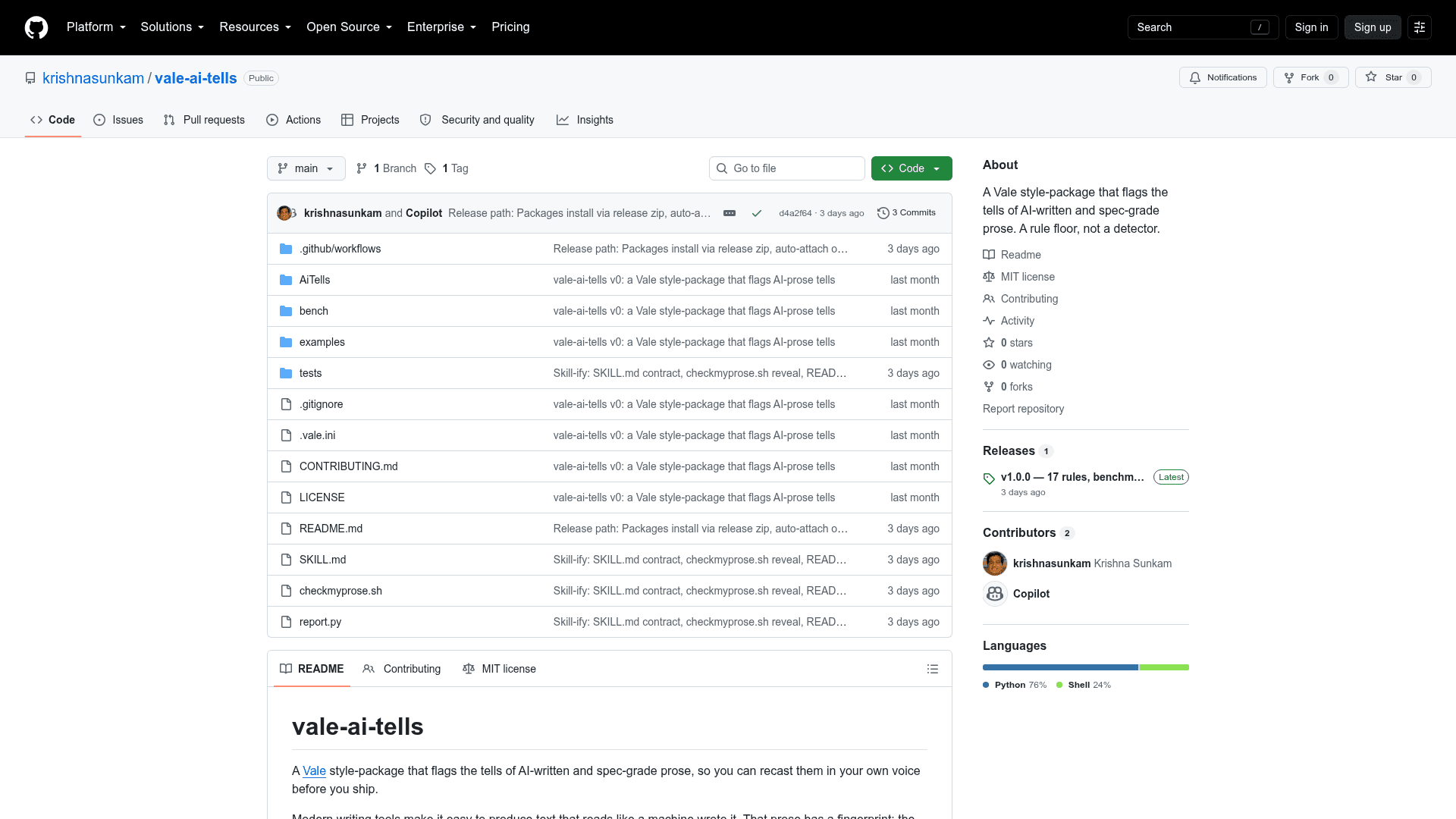Viewport: 1456px width, 819px height.
Task: Open the README outline list icon
Action: (933, 669)
